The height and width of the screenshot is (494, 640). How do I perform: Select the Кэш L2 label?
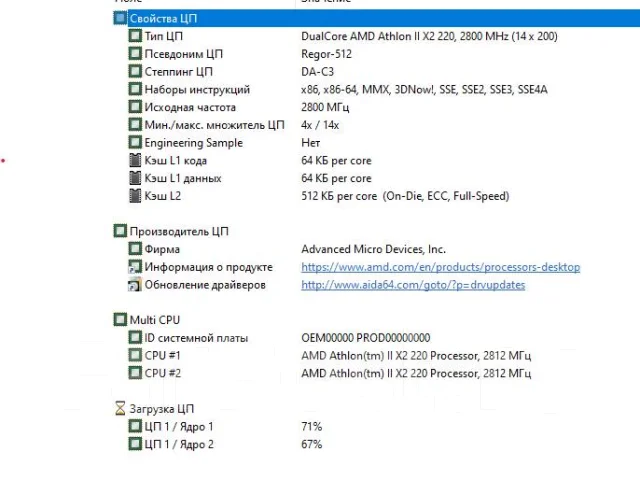(x=162, y=196)
